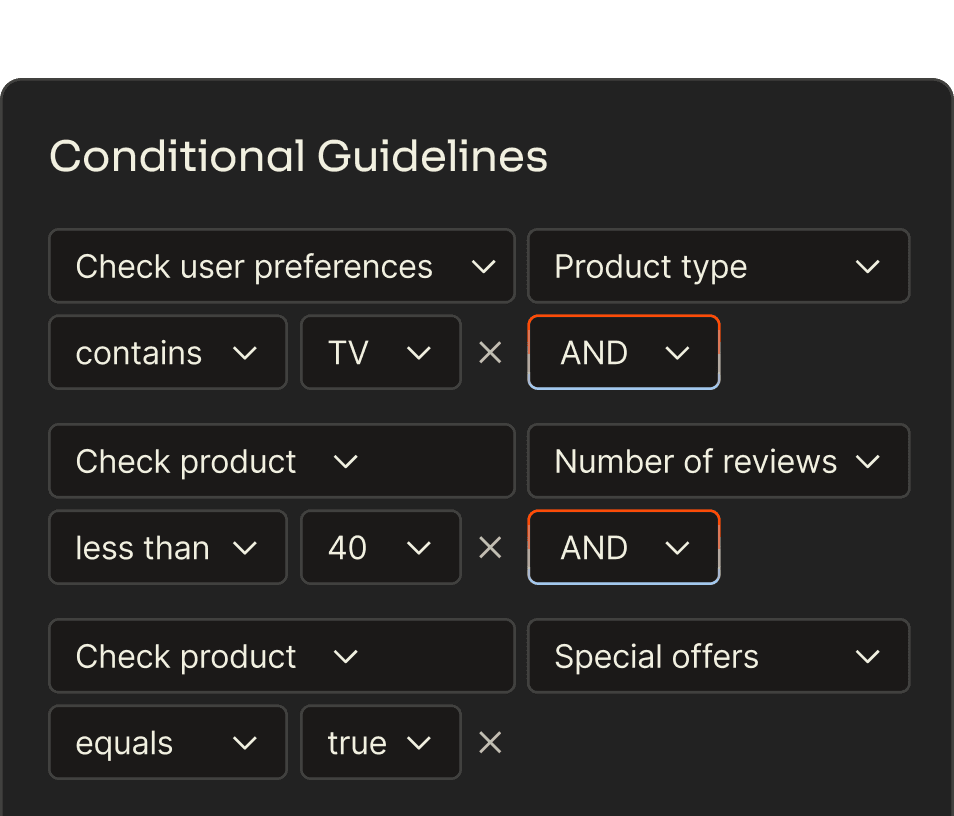The image size is (954, 816).
Task: Click the chevron on the equals selector
Action: tap(246, 742)
